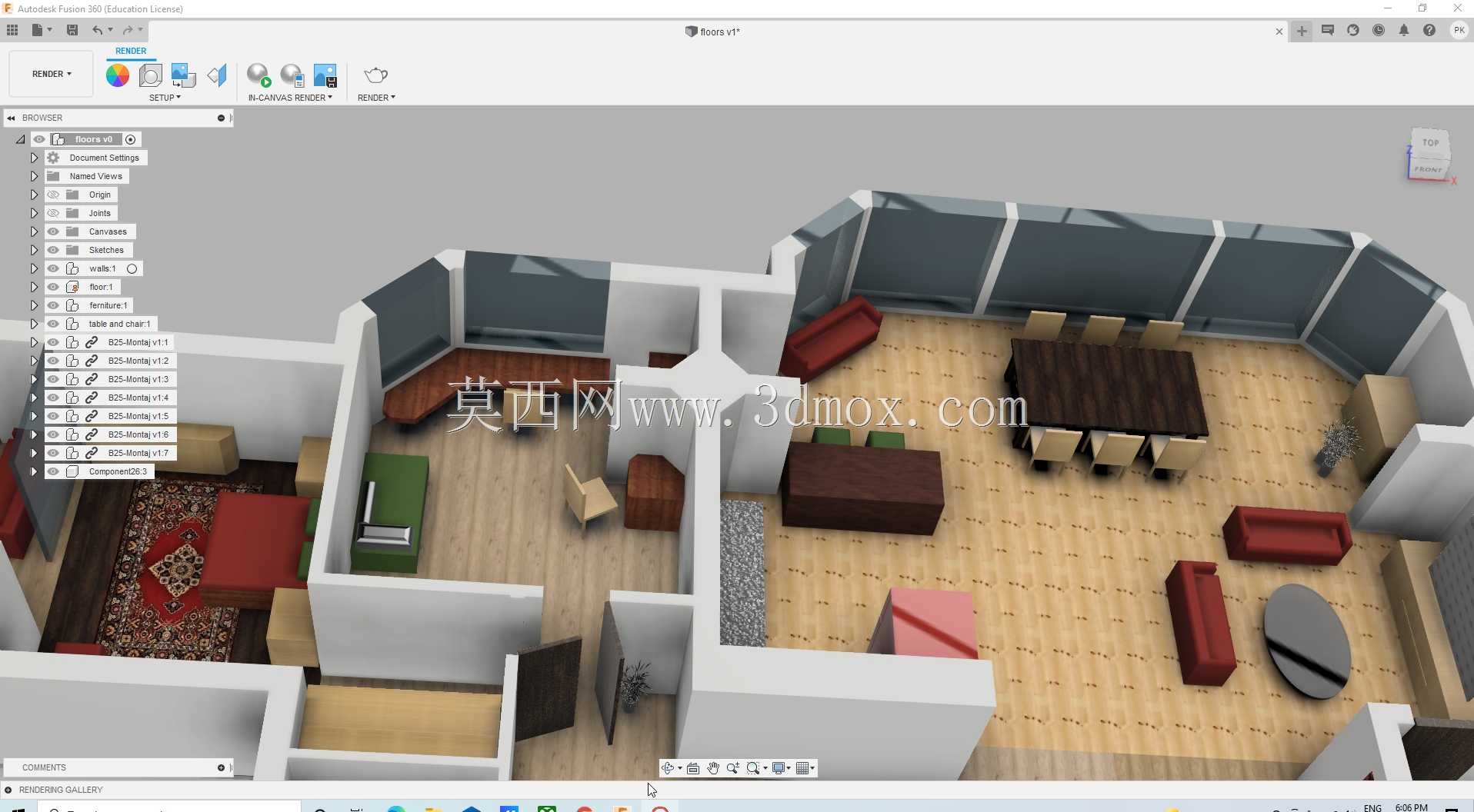Hide the floor:1 component
The height and width of the screenshot is (812, 1474).
[53, 287]
